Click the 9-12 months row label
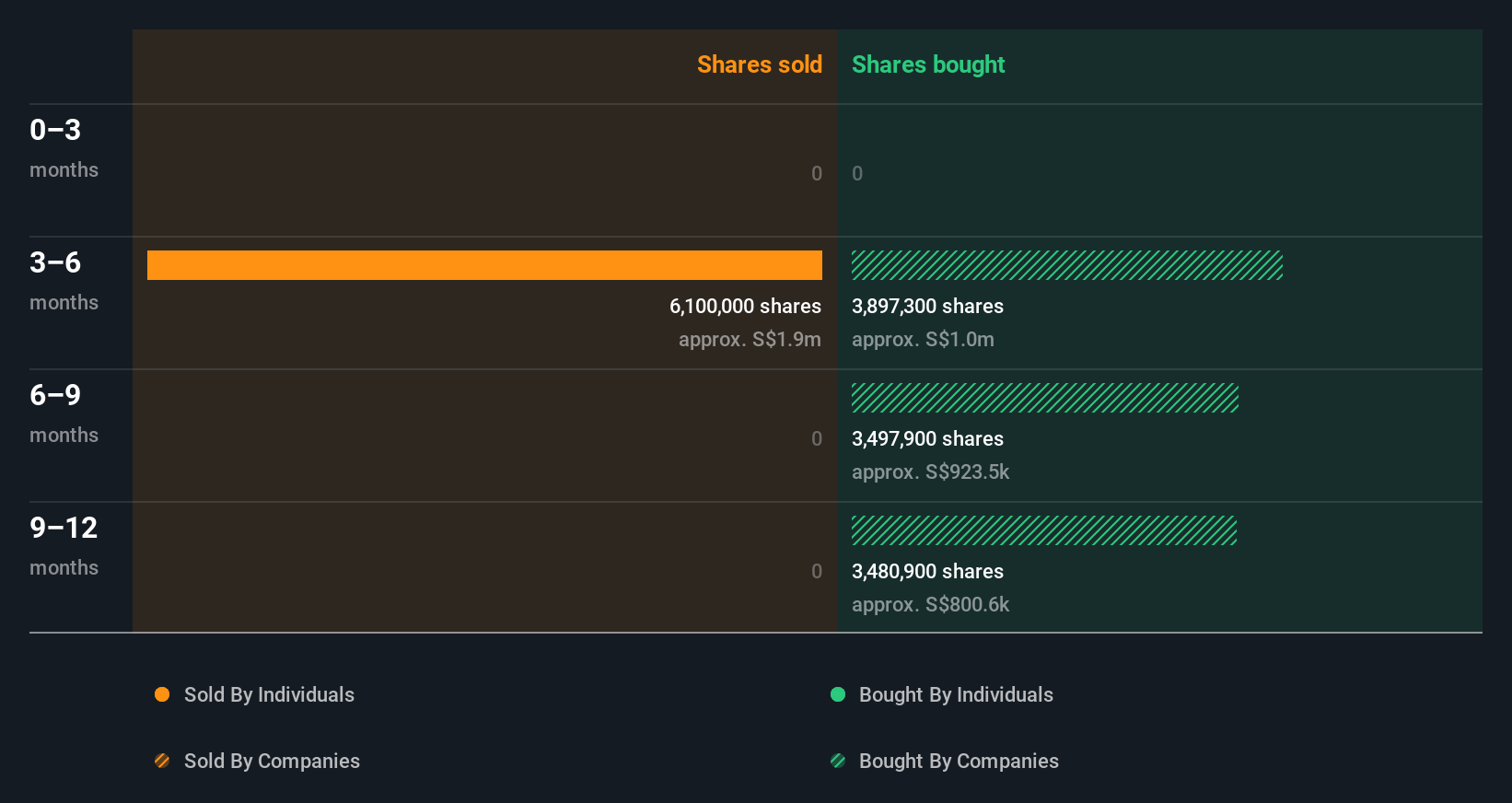The image size is (1512, 803). pos(63,545)
